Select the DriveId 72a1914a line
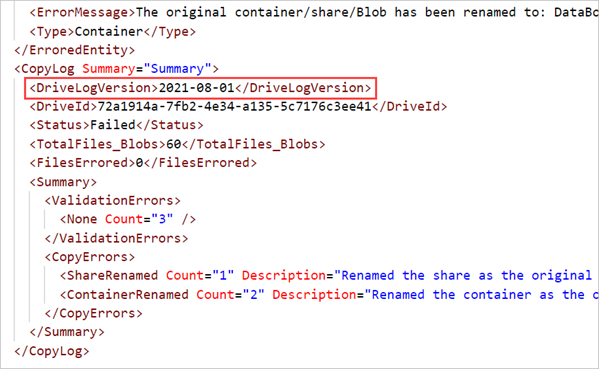Viewport: 599px width, 369px height. (238, 107)
